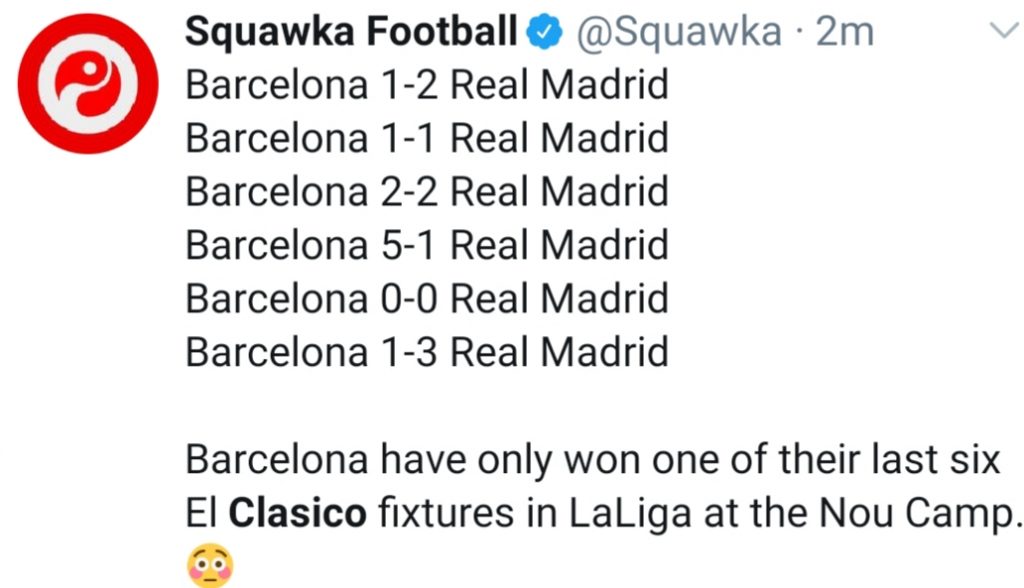Click the 0-0 score in the tweet
The height and width of the screenshot is (588, 1024).
pyautogui.click(x=409, y=298)
